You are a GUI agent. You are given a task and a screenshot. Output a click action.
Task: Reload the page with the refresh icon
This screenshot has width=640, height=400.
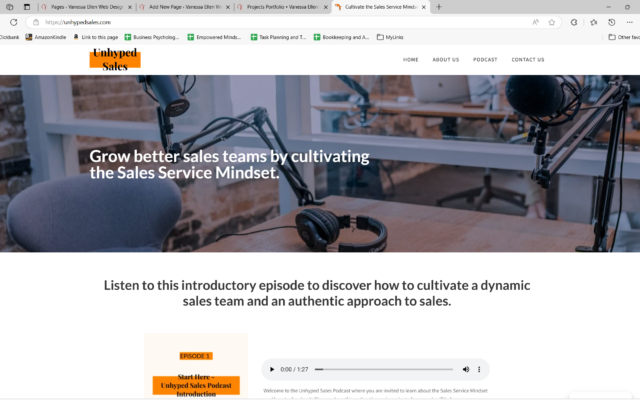13,22
